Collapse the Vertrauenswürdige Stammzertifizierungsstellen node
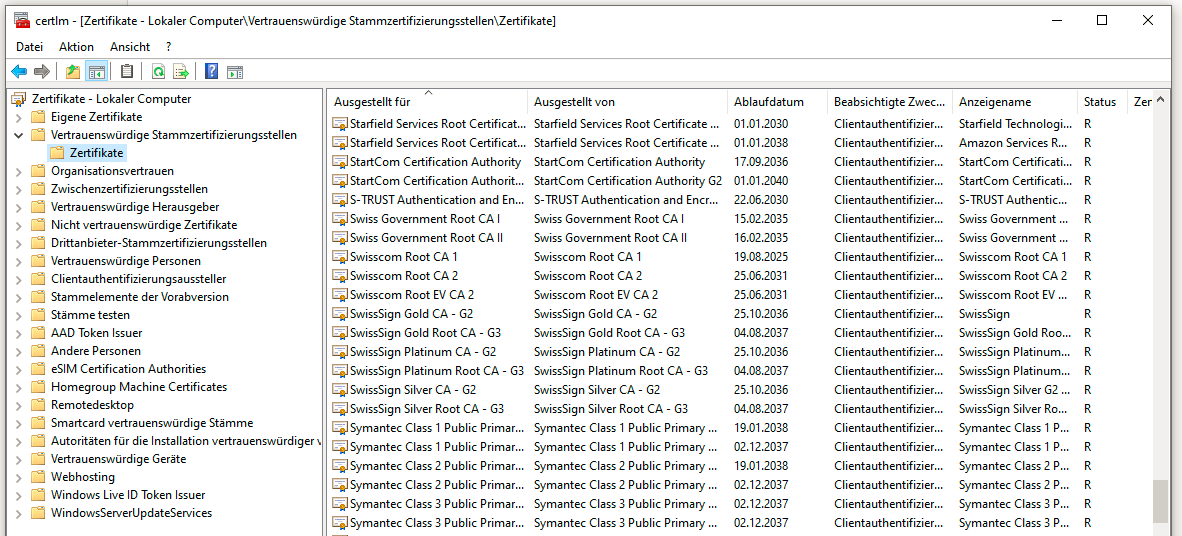1182x536 pixels. click(x=18, y=135)
